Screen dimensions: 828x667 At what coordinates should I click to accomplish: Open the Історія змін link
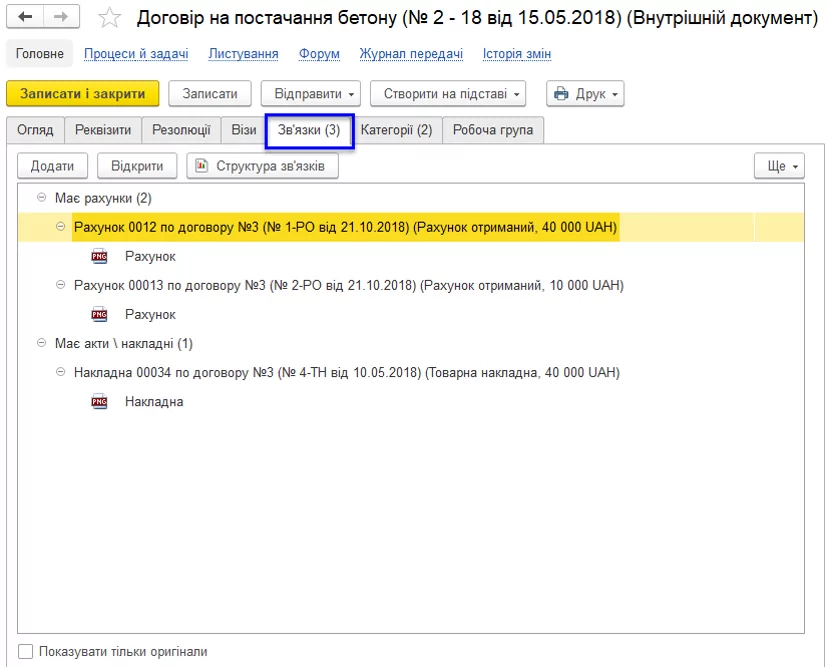click(516, 54)
